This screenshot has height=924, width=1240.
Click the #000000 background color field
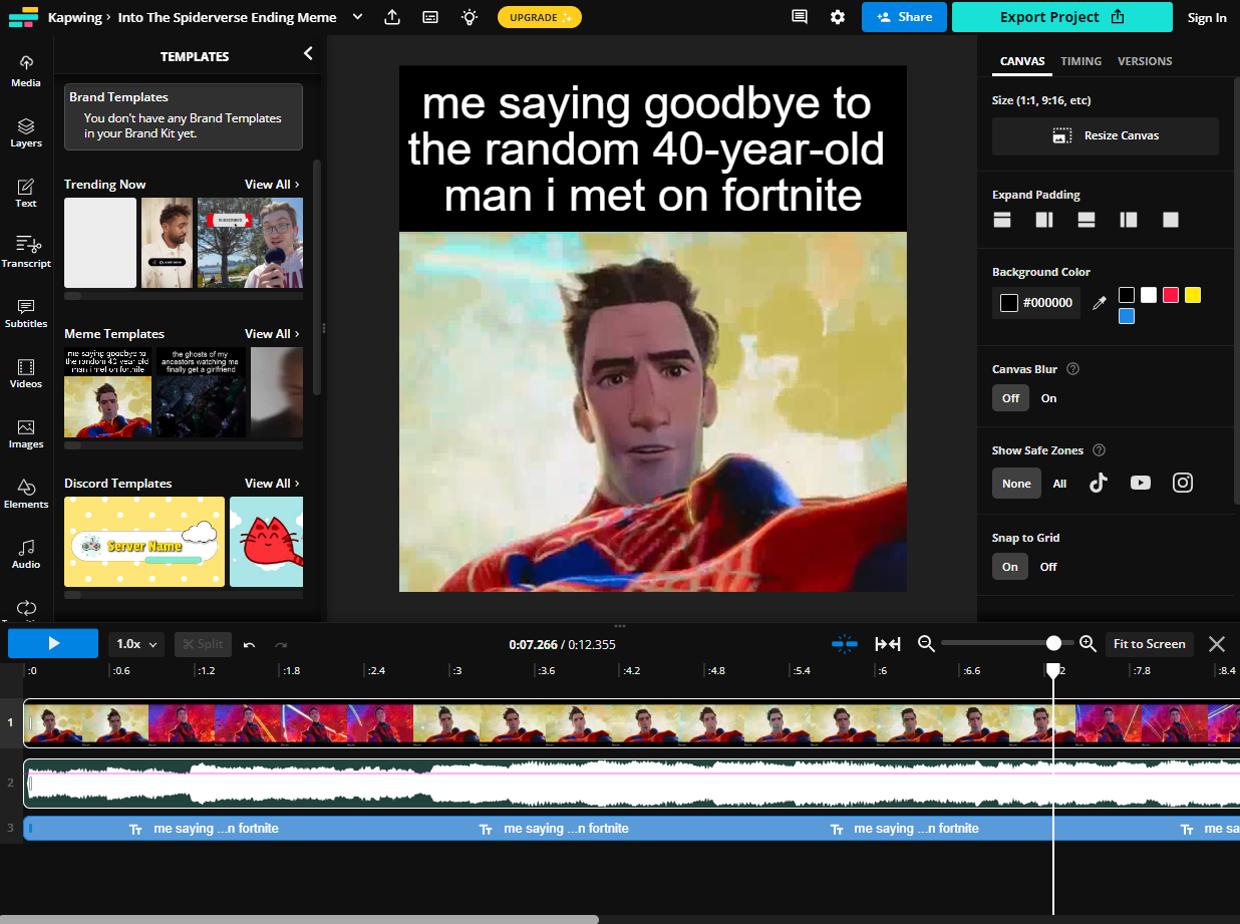click(1037, 303)
